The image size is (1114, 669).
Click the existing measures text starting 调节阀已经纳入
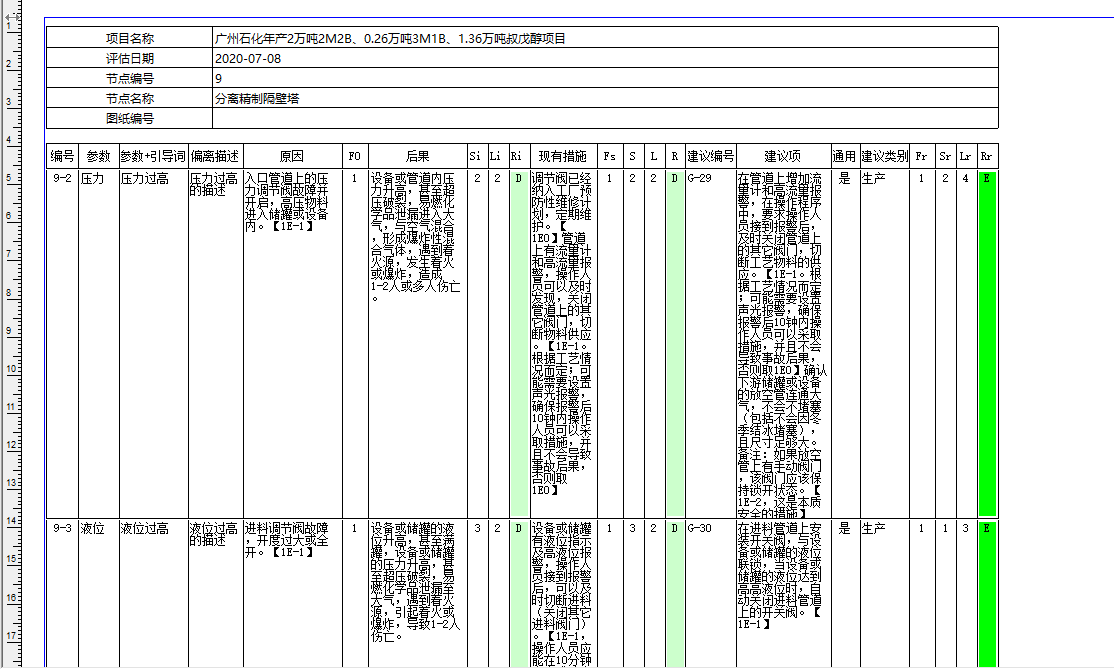562,334
